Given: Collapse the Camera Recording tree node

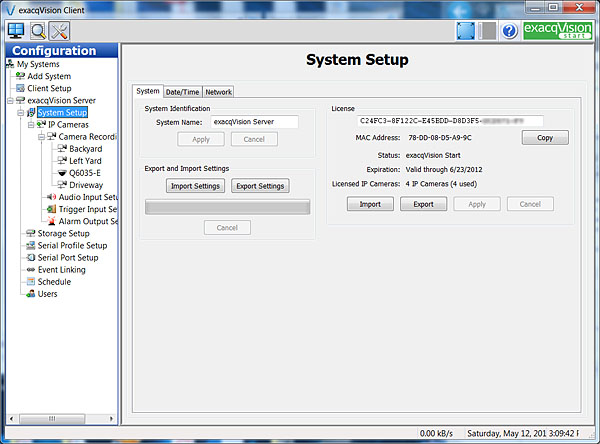Looking at the screenshot, I should tap(41, 137).
